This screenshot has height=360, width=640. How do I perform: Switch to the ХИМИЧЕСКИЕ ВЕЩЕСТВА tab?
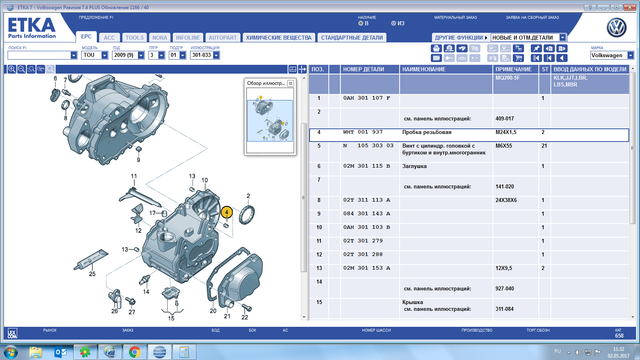tap(279, 38)
